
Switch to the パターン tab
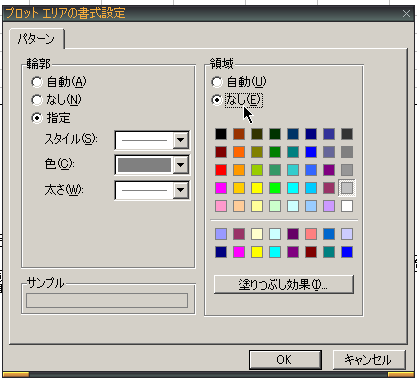[36, 39]
